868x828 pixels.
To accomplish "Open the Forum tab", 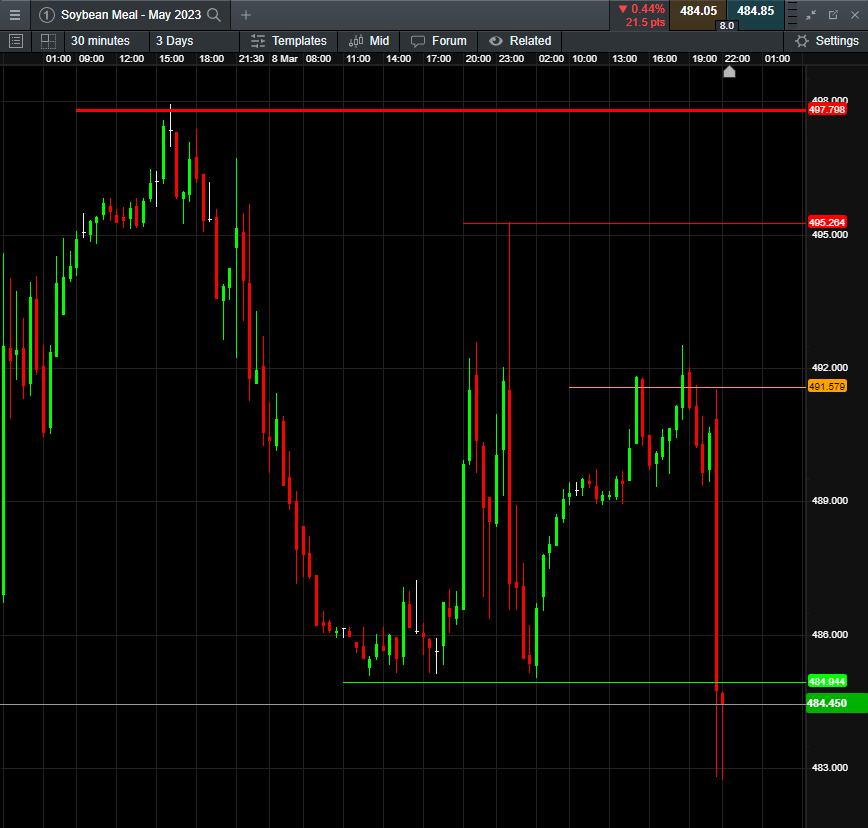I will [439, 41].
